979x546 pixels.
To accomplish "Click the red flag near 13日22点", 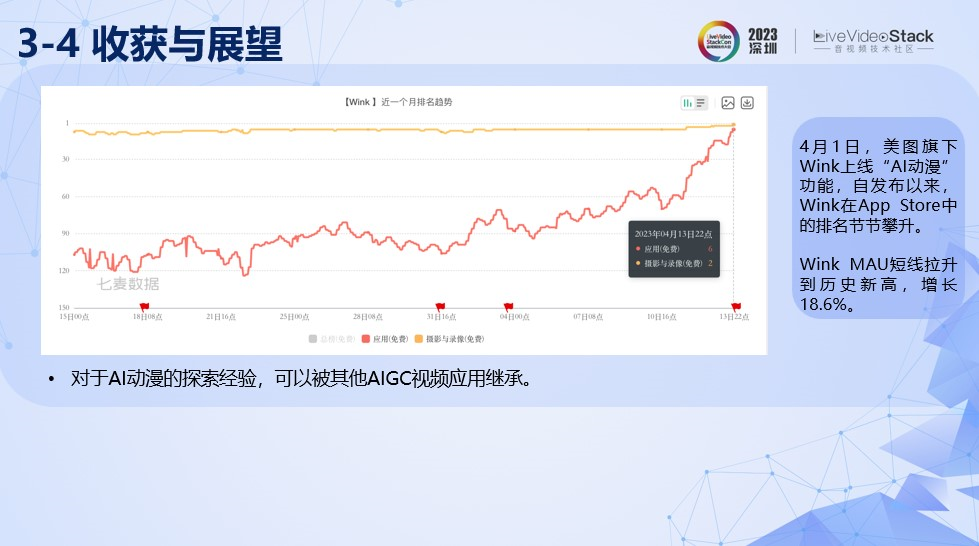I will 736,307.
